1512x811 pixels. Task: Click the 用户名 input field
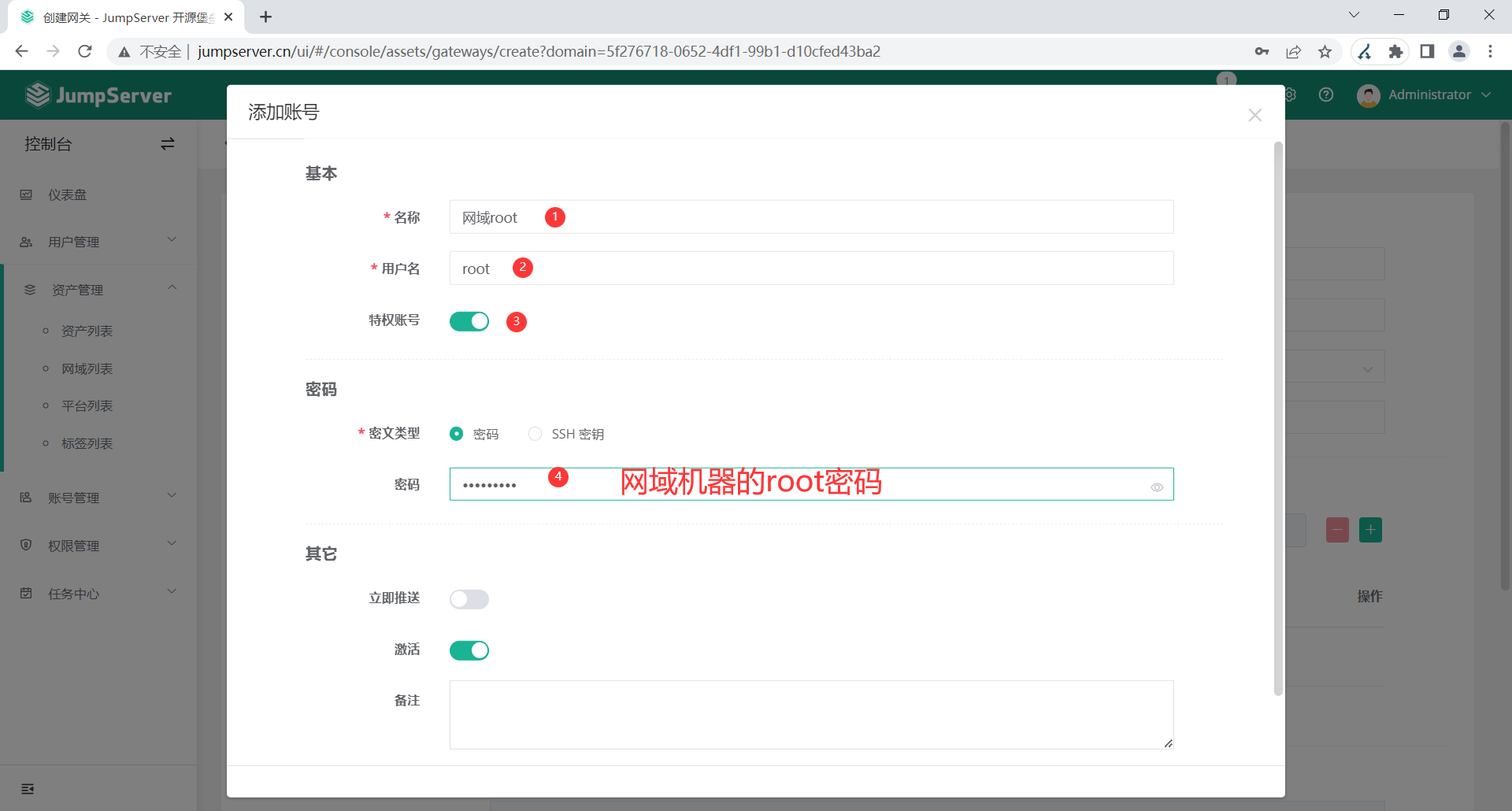pyautogui.click(x=811, y=268)
